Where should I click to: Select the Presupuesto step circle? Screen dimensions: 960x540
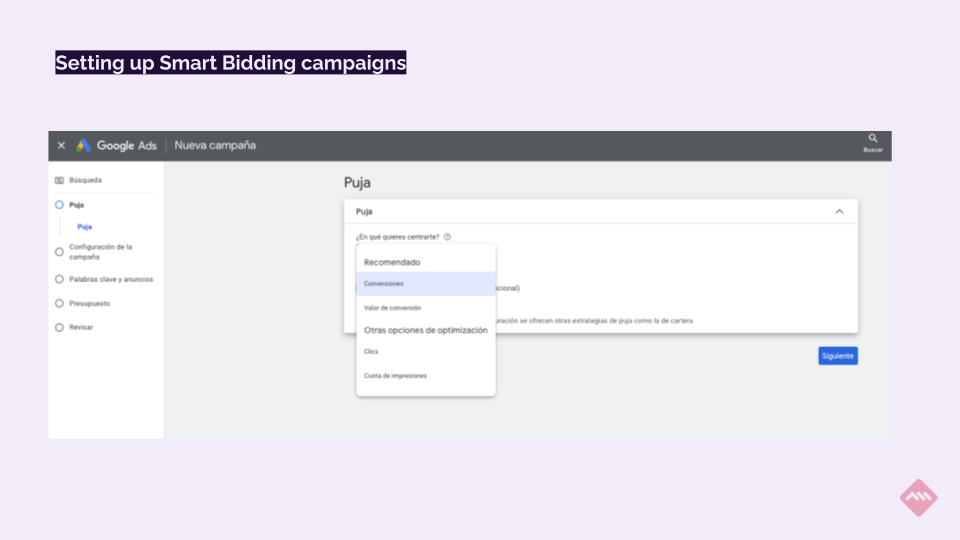point(59,304)
